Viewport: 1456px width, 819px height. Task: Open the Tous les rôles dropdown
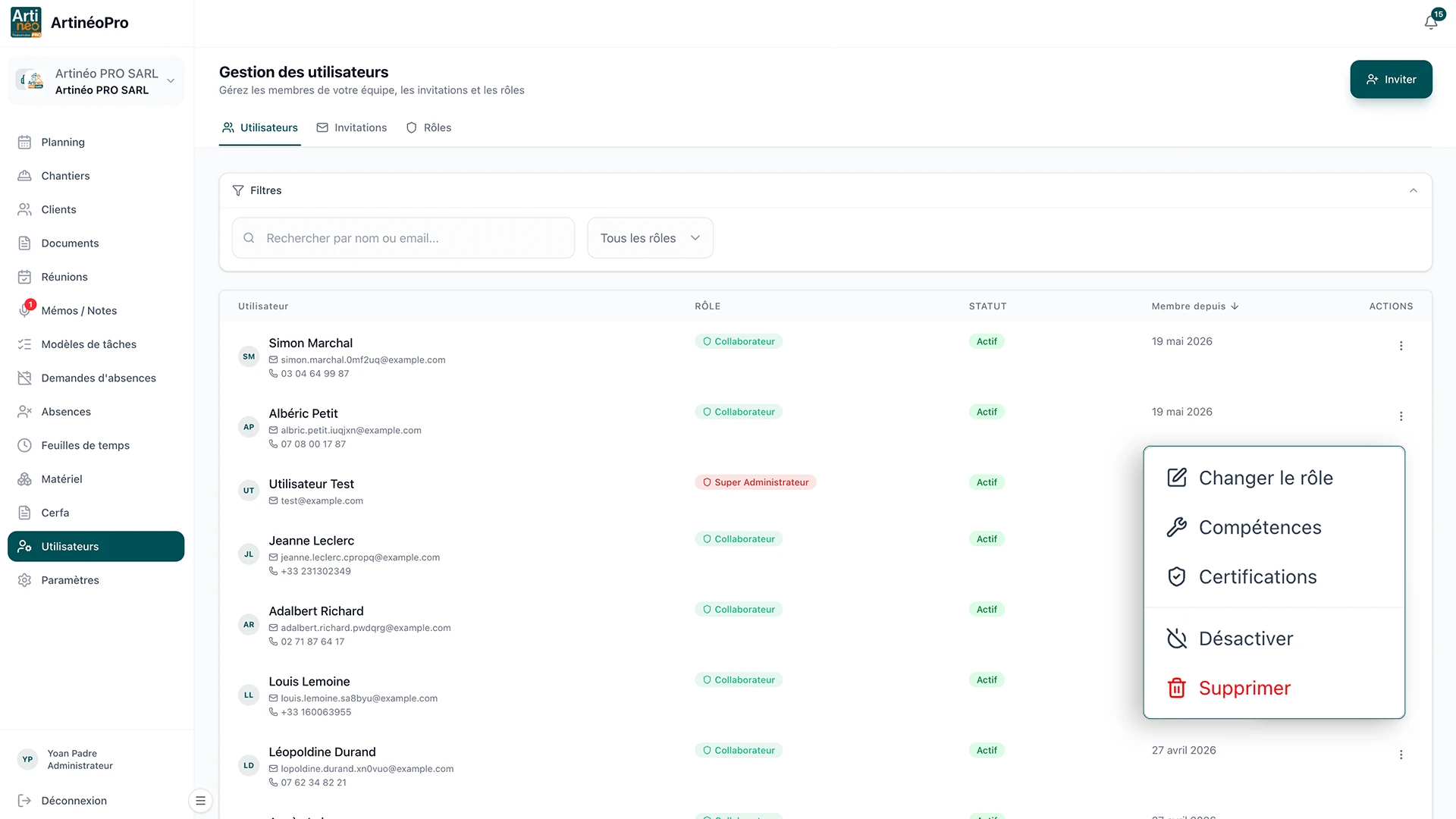[x=650, y=238]
